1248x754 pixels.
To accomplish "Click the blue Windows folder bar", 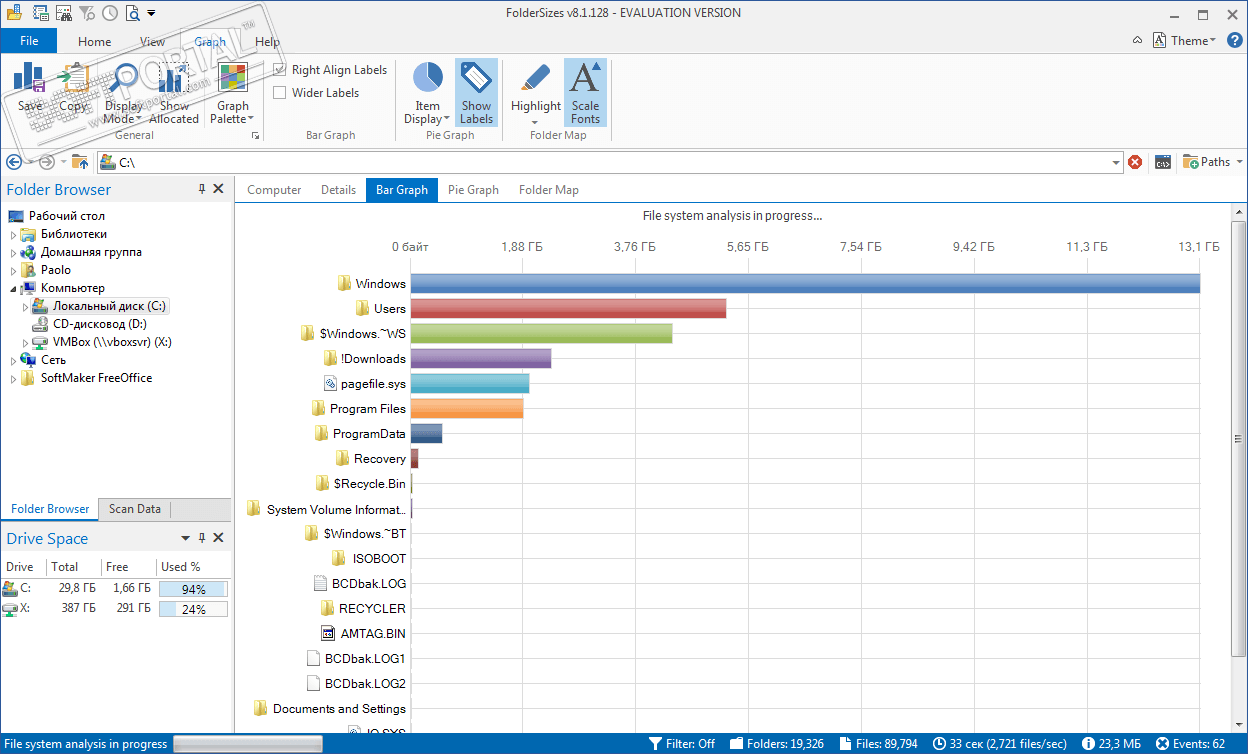I will pos(805,284).
